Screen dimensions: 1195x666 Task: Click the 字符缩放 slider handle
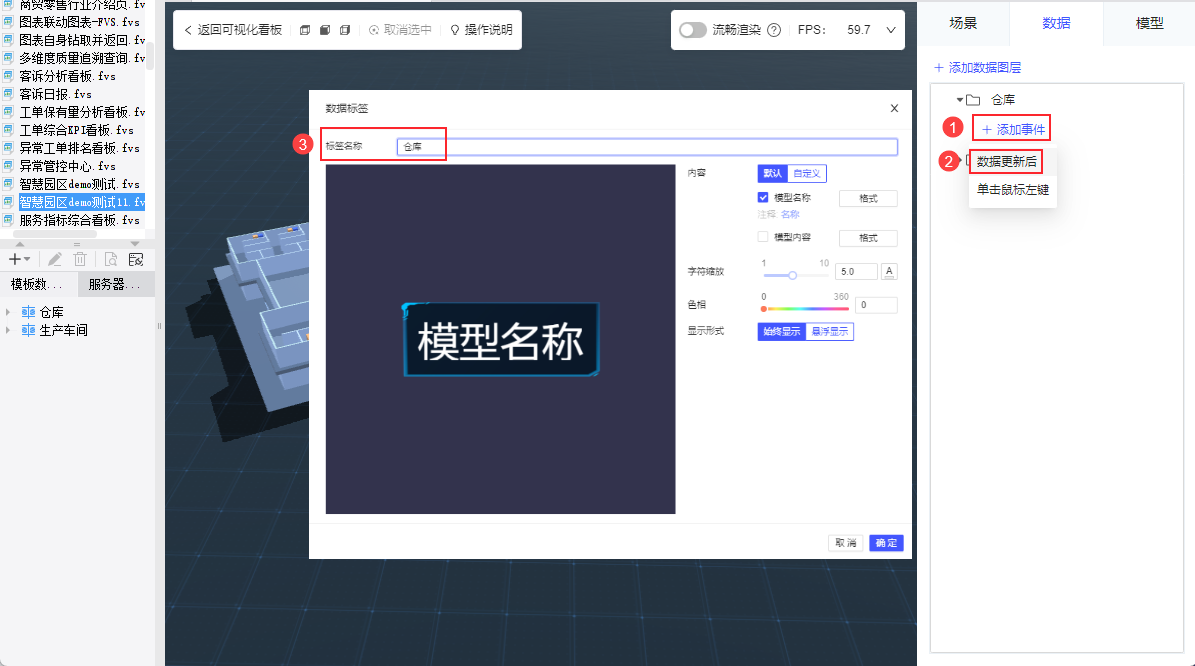tap(793, 275)
